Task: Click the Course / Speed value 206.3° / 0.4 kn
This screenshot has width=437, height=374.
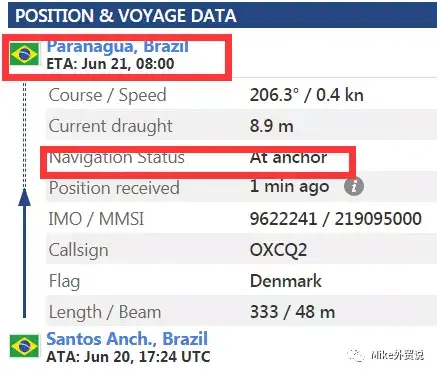Action: pos(307,95)
